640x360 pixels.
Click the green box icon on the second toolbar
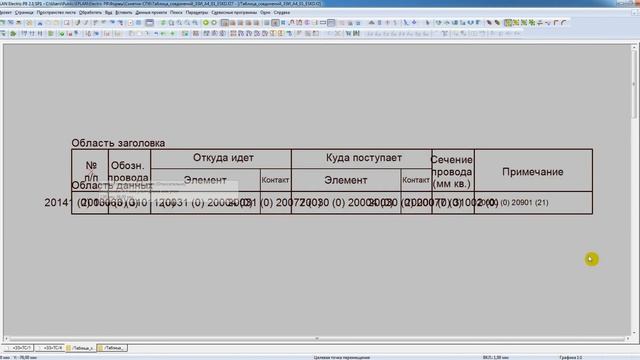tap(51, 33)
